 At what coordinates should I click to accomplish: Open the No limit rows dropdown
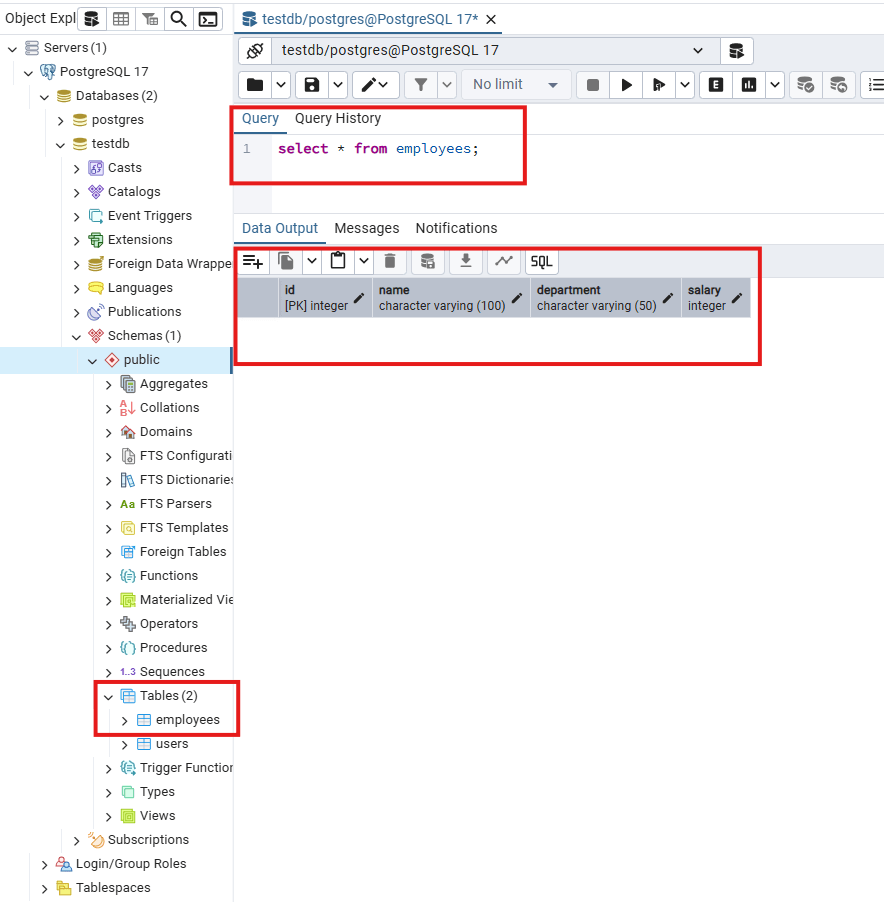(x=516, y=85)
